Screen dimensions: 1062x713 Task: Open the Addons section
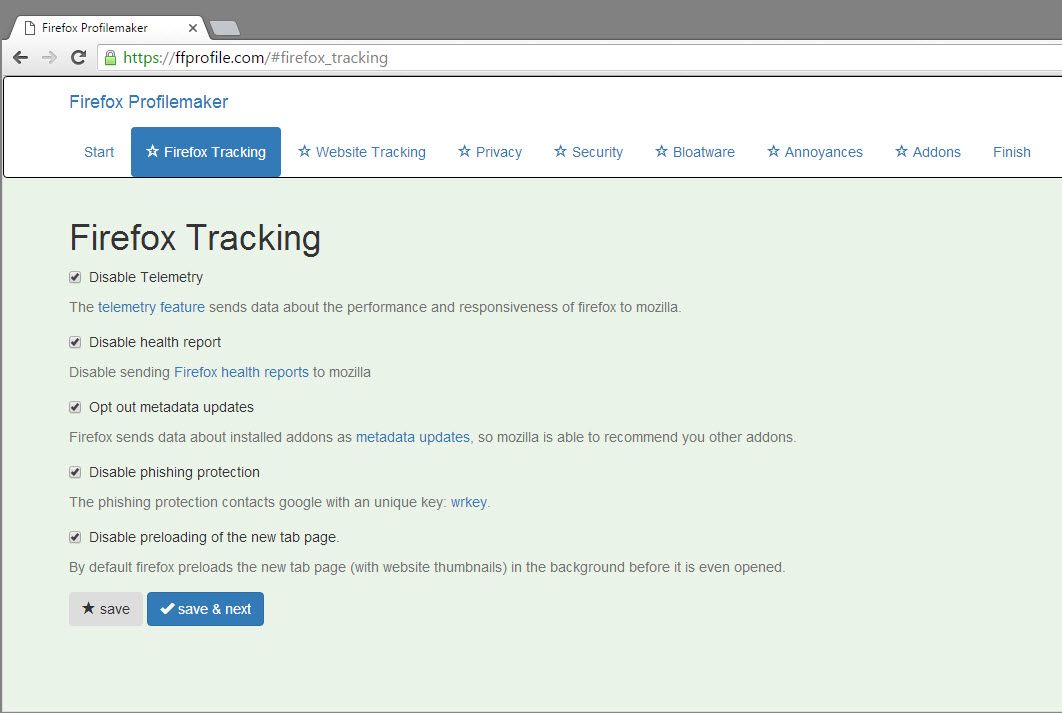point(927,152)
